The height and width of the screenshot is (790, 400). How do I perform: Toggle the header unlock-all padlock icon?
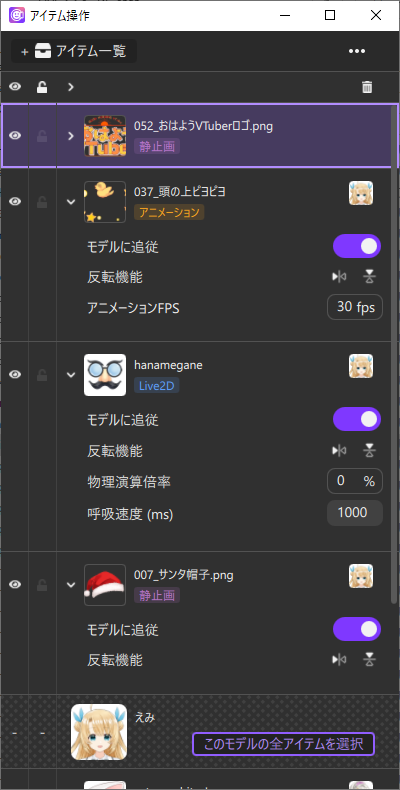pos(42,87)
